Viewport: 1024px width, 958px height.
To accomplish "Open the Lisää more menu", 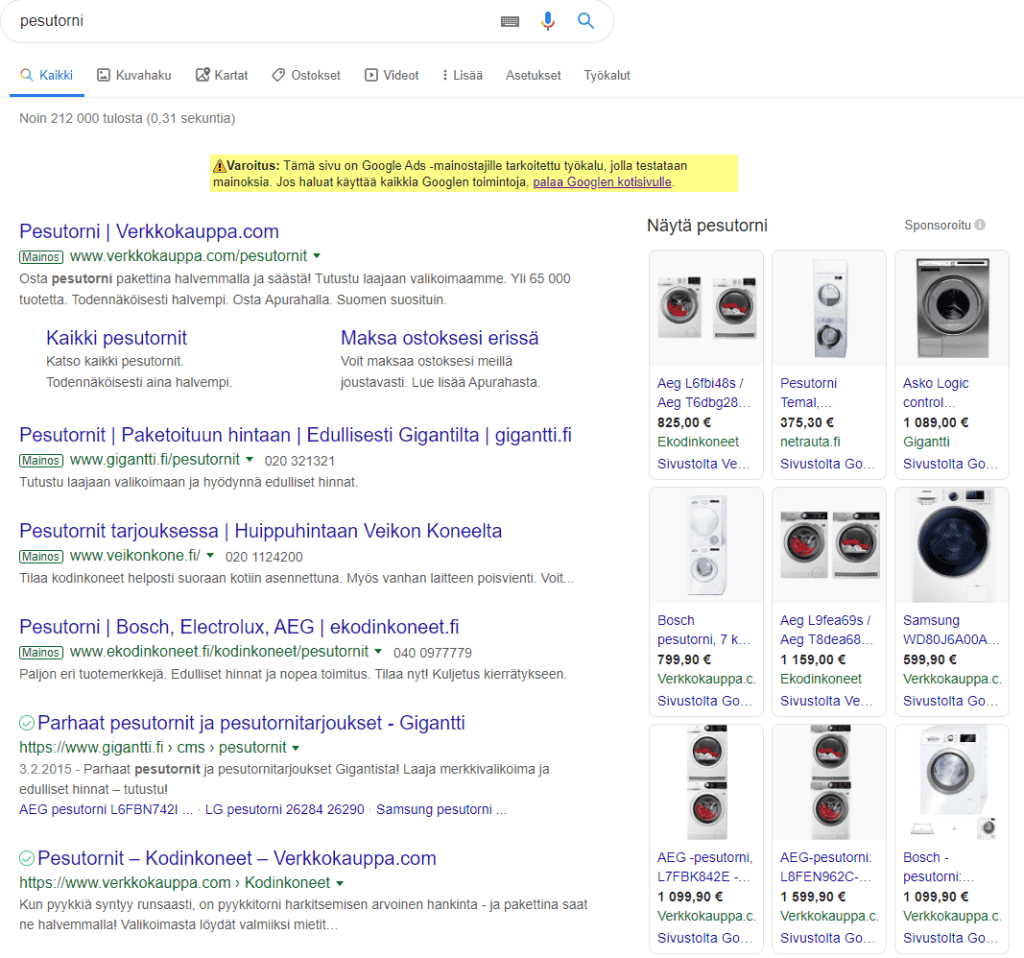I will (x=462, y=75).
